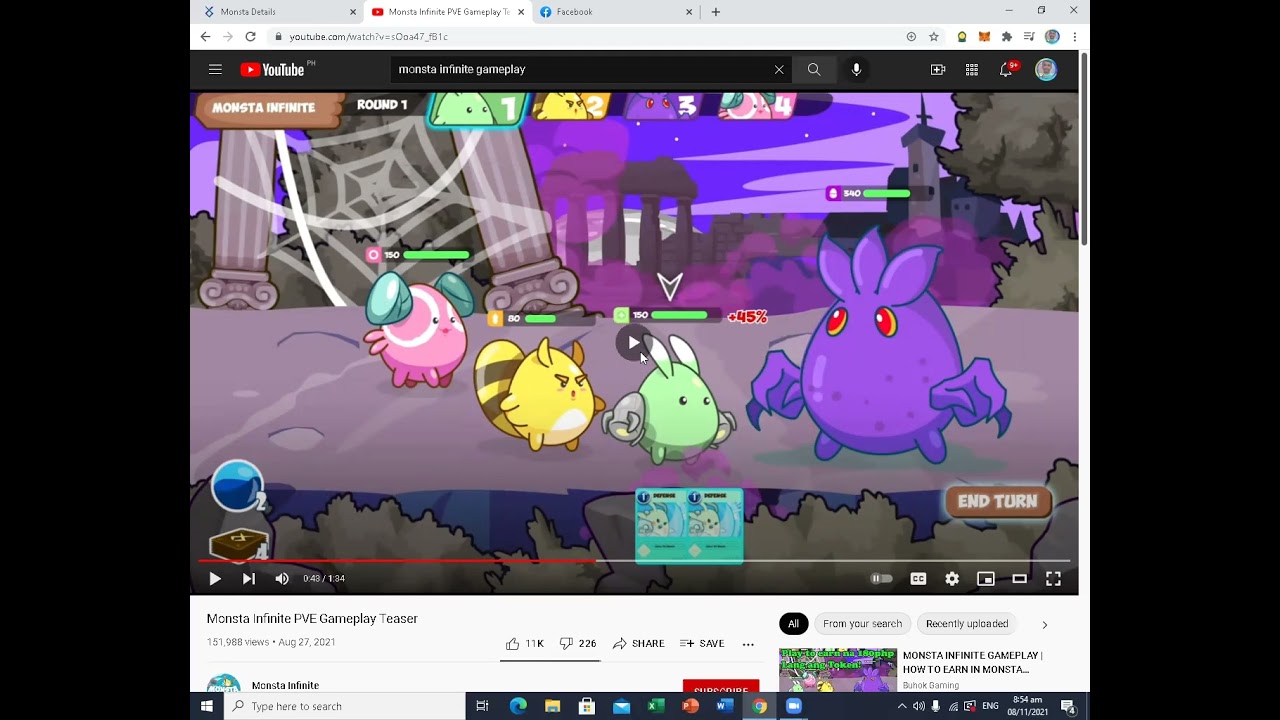
Task: Click the large center play button
Action: click(x=633, y=343)
